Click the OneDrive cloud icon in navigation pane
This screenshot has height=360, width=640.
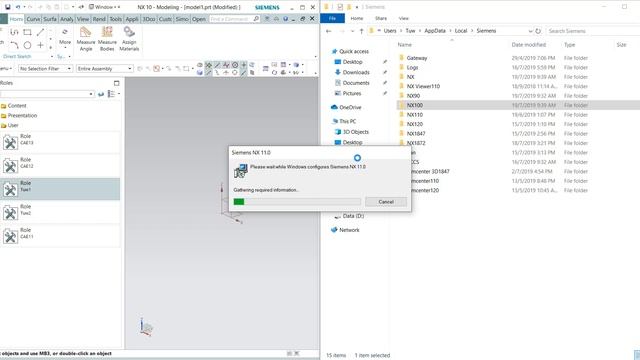tap(334, 107)
